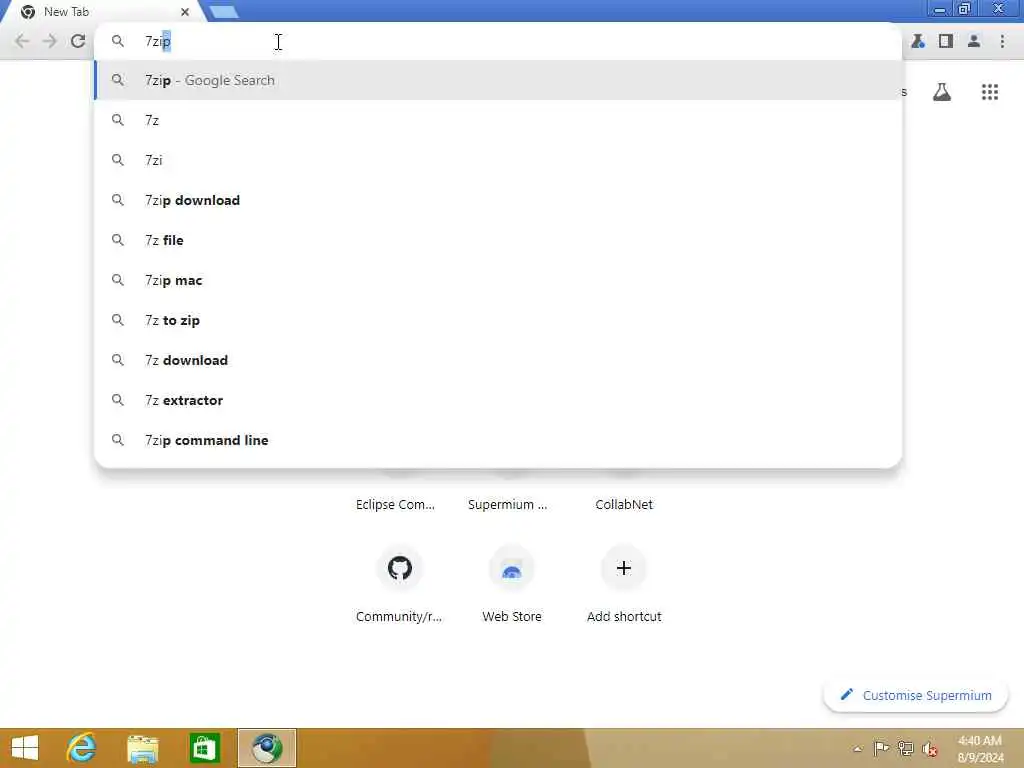Open the Supermium shortcut label
This screenshot has width=1024, height=768.
click(x=507, y=504)
